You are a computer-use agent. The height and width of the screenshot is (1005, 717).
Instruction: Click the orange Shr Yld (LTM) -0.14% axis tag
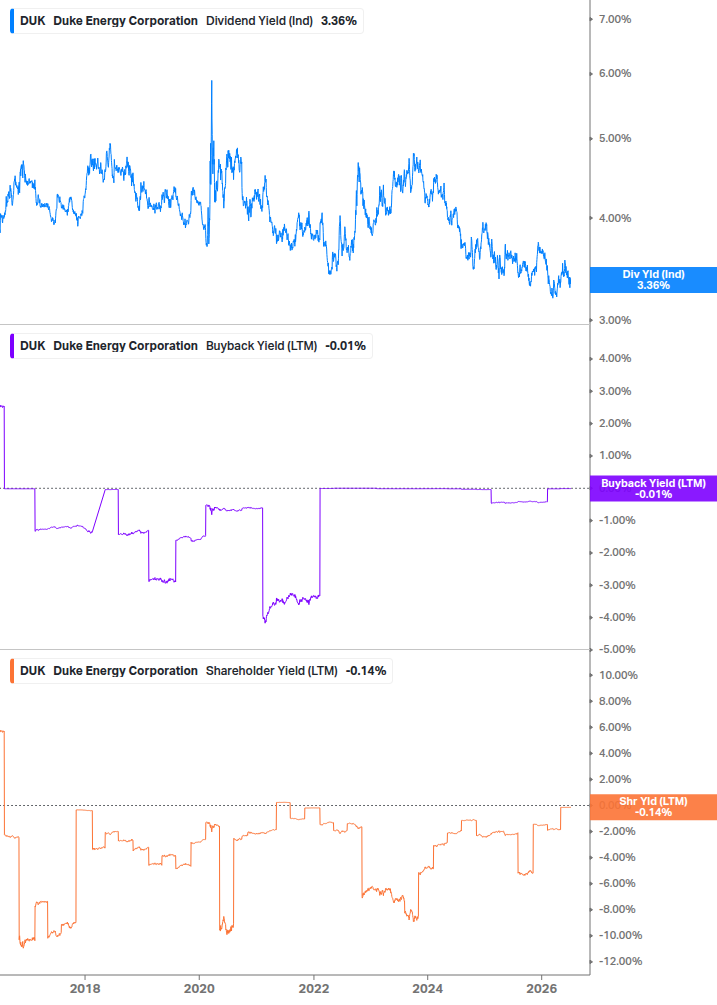[653, 807]
